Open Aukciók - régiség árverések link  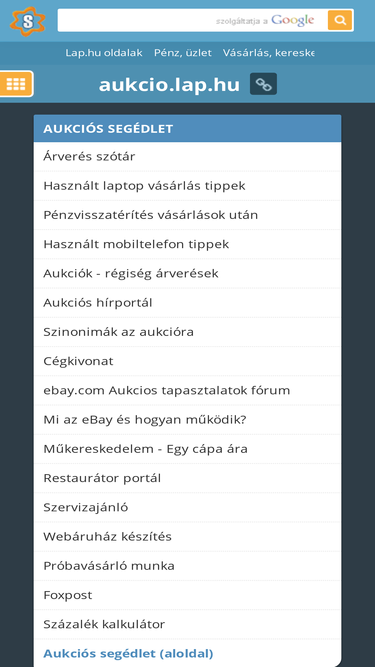point(131,274)
